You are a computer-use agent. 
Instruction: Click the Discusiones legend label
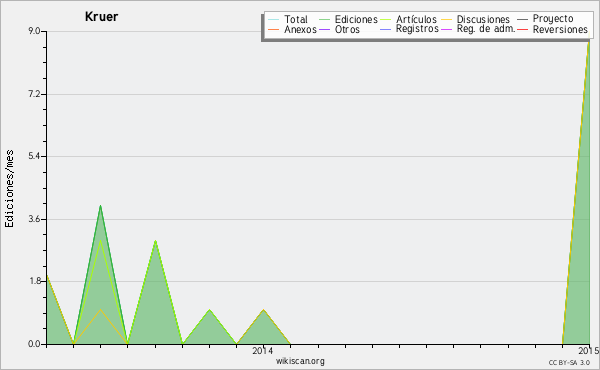point(483,19)
